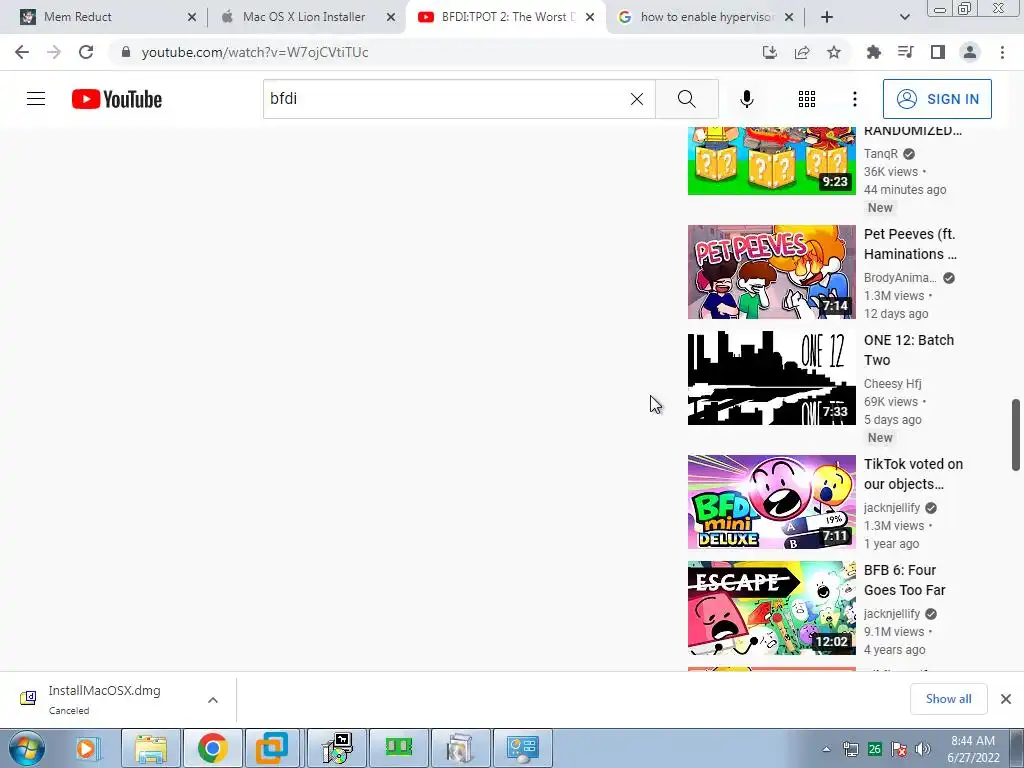Open the VMware taskbar icon
Viewport: 1024px width, 768px height.
point(272,748)
